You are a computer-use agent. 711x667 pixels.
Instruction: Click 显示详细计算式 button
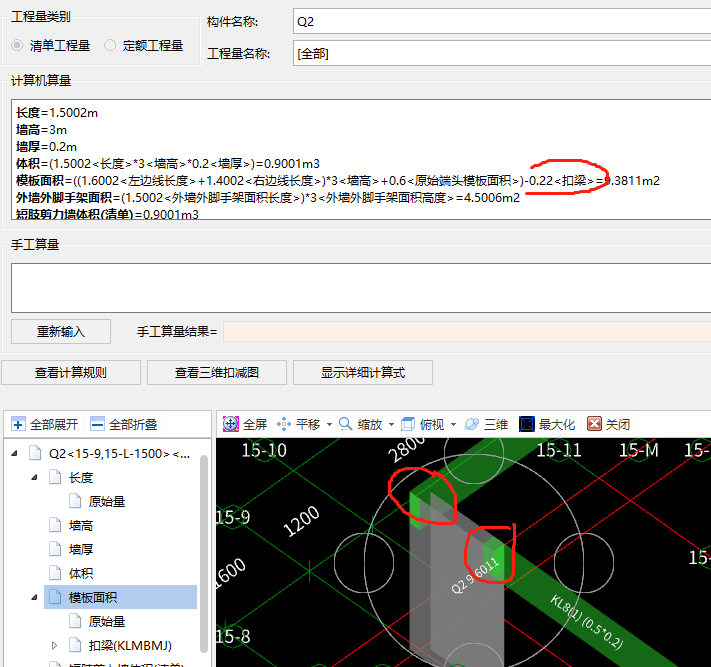363,373
